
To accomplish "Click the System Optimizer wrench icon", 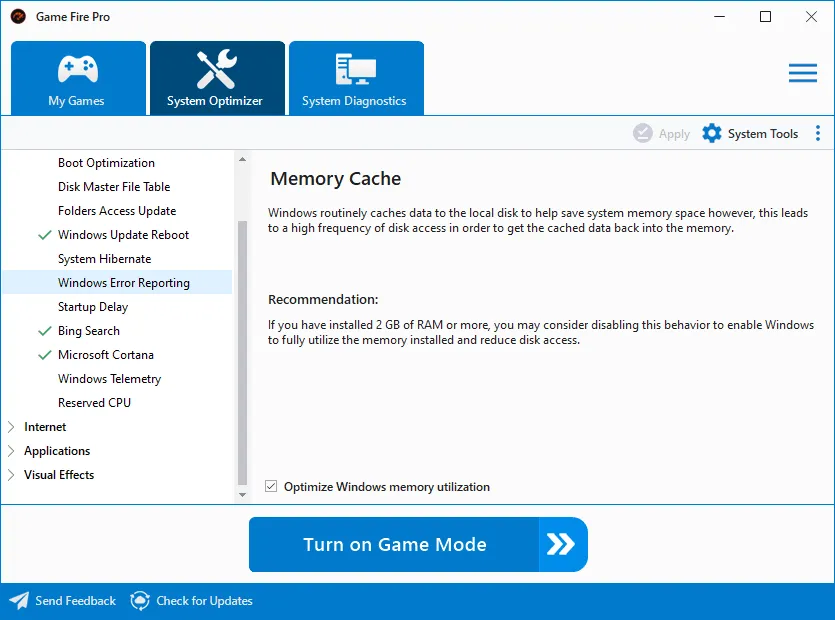I will (216, 69).
